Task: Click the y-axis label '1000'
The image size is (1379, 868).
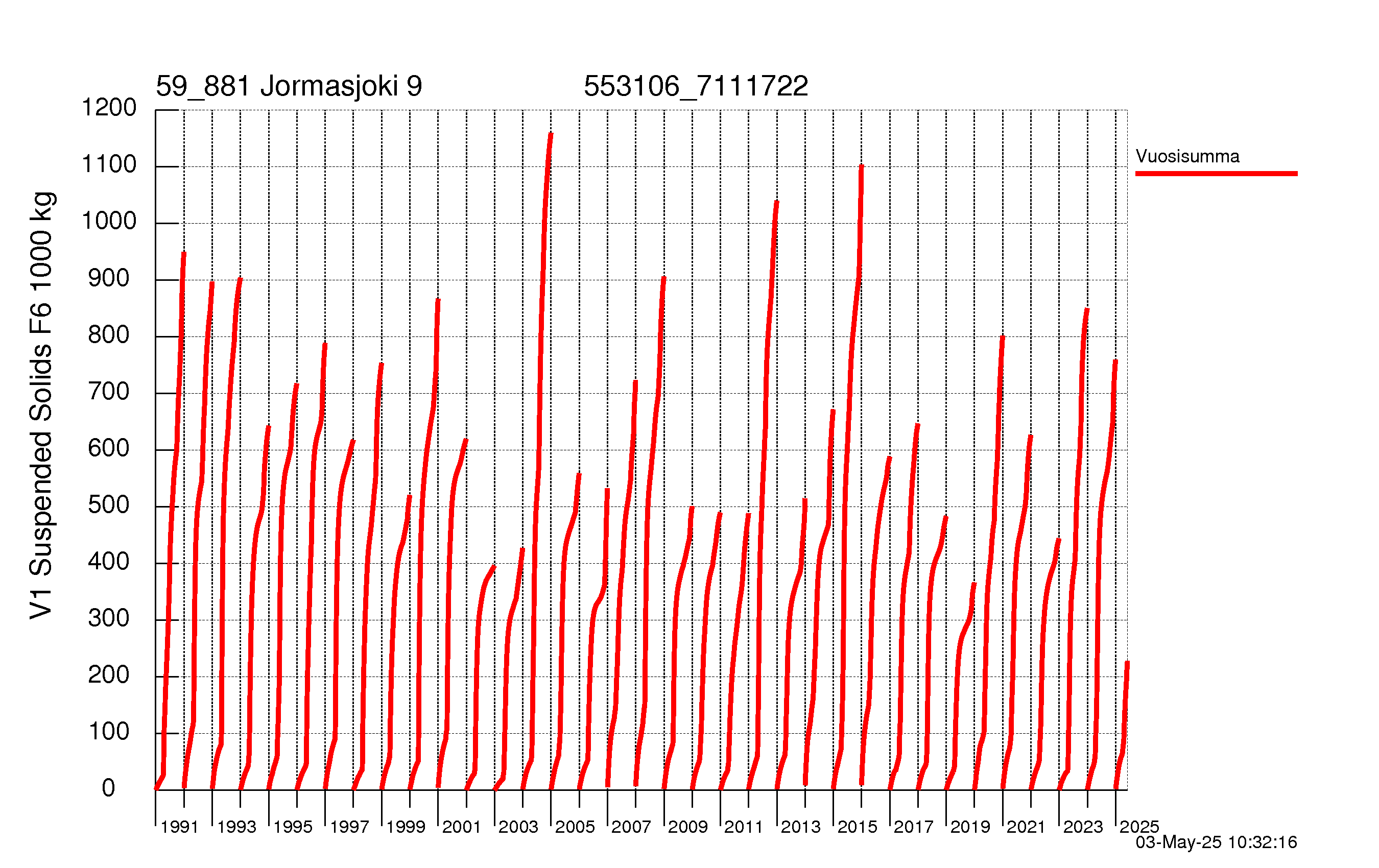Action: (x=109, y=221)
